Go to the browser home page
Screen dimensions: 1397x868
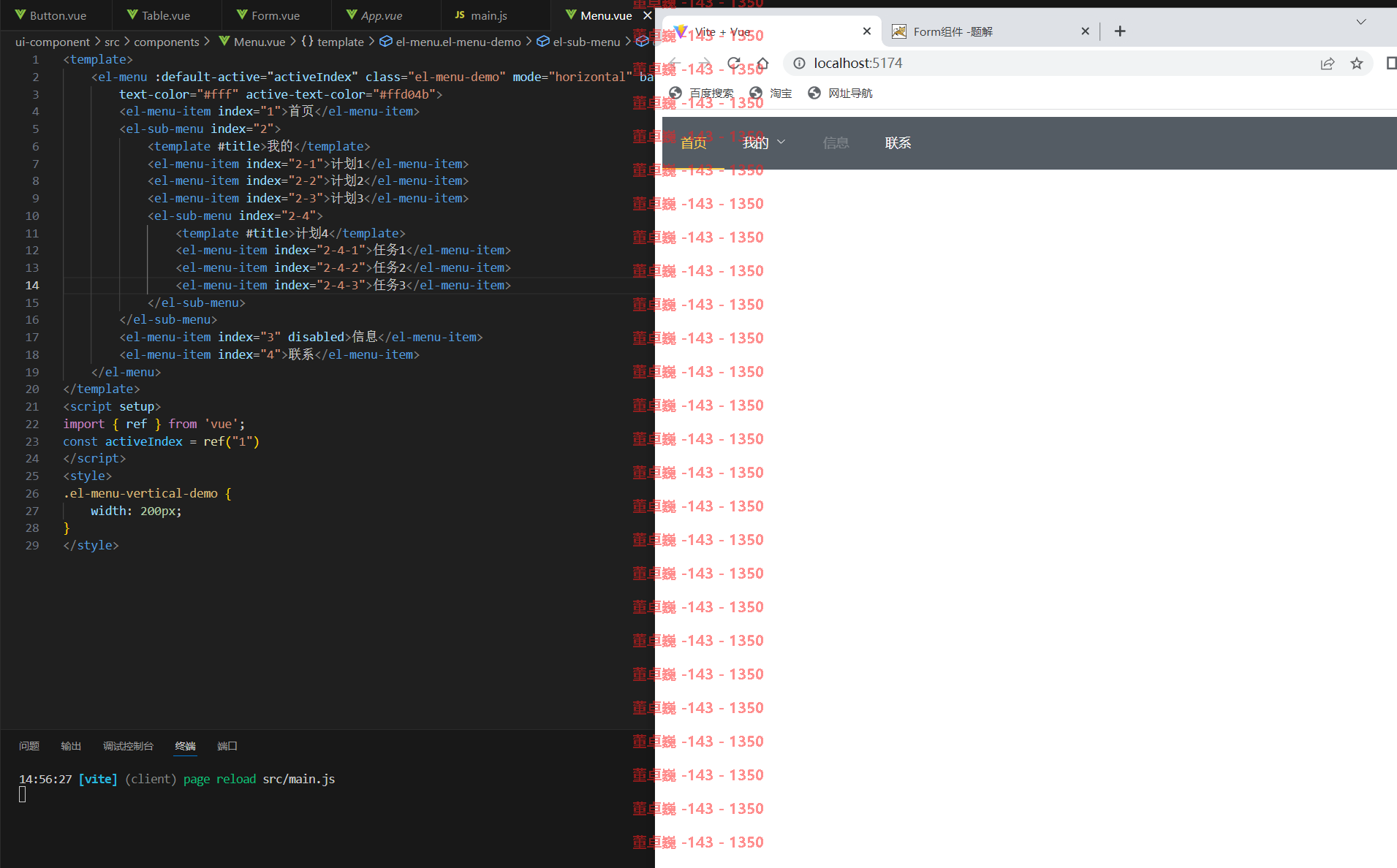pyautogui.click(x=762, y=64)
